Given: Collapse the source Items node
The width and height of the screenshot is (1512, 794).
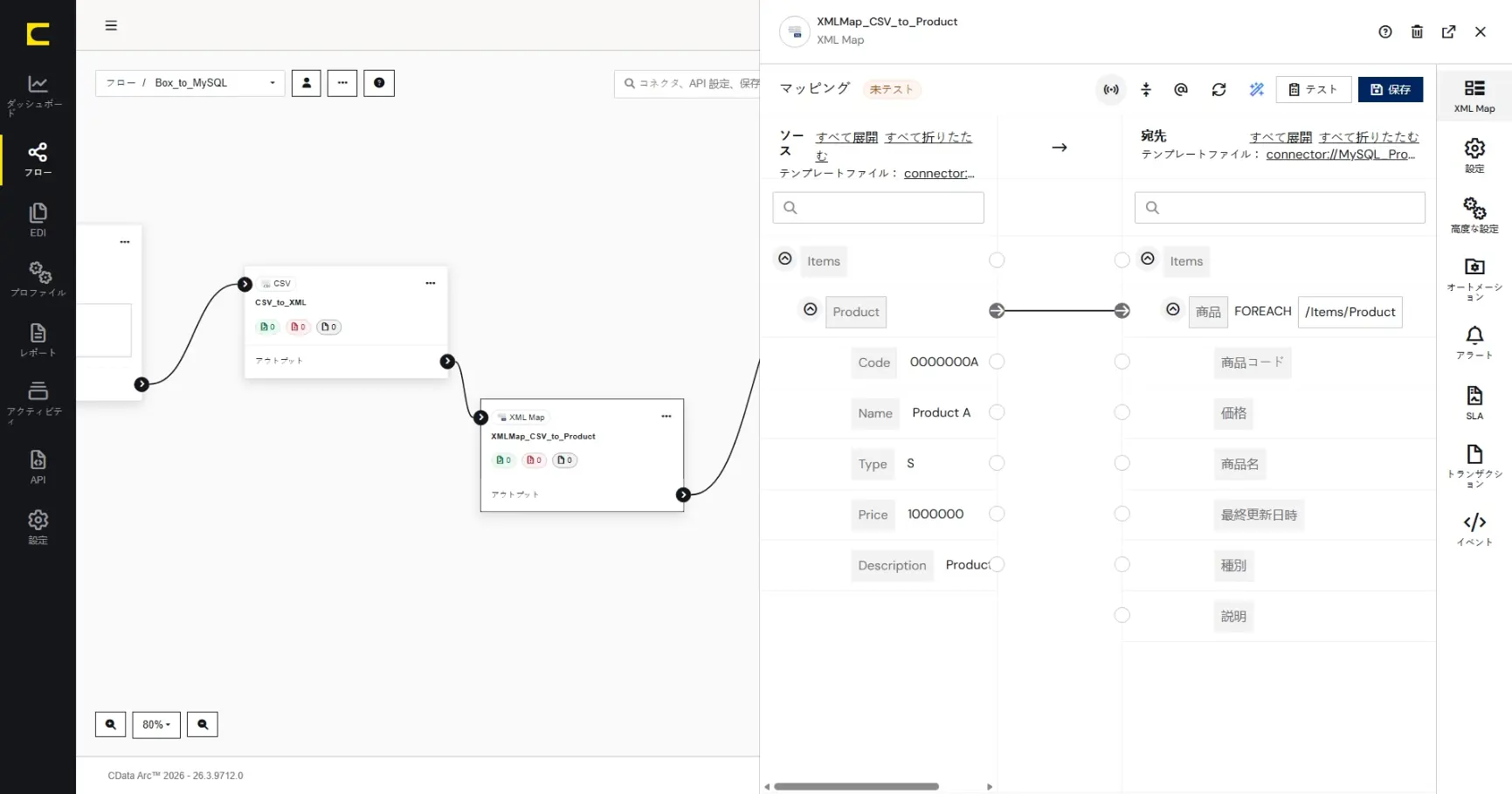Looking at the screenshot, I should click(785, 259).
